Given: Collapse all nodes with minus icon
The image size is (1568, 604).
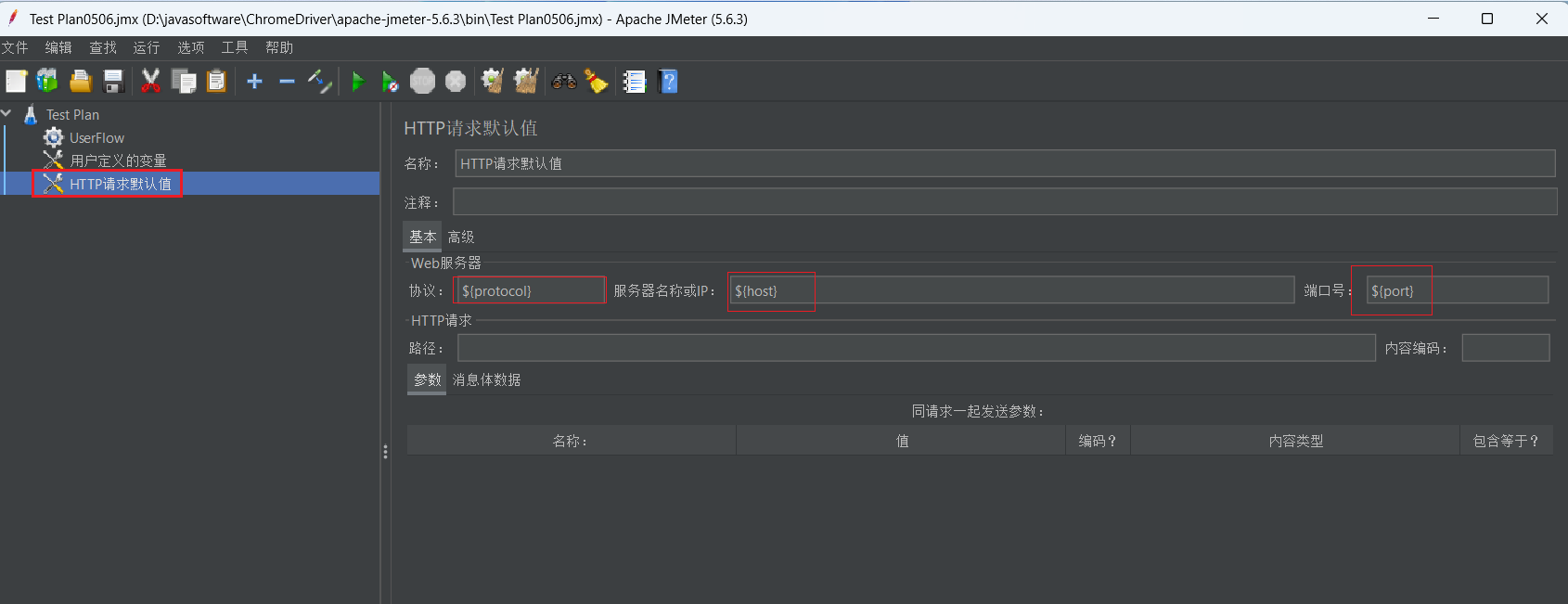Looking at the screenshot, I should point(287,82).
